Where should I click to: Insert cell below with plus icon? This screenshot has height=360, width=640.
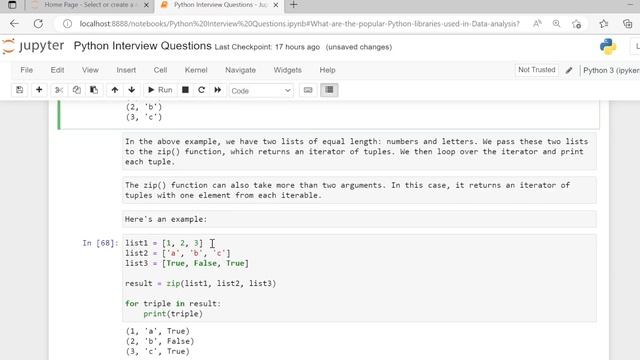click(39, 90)
